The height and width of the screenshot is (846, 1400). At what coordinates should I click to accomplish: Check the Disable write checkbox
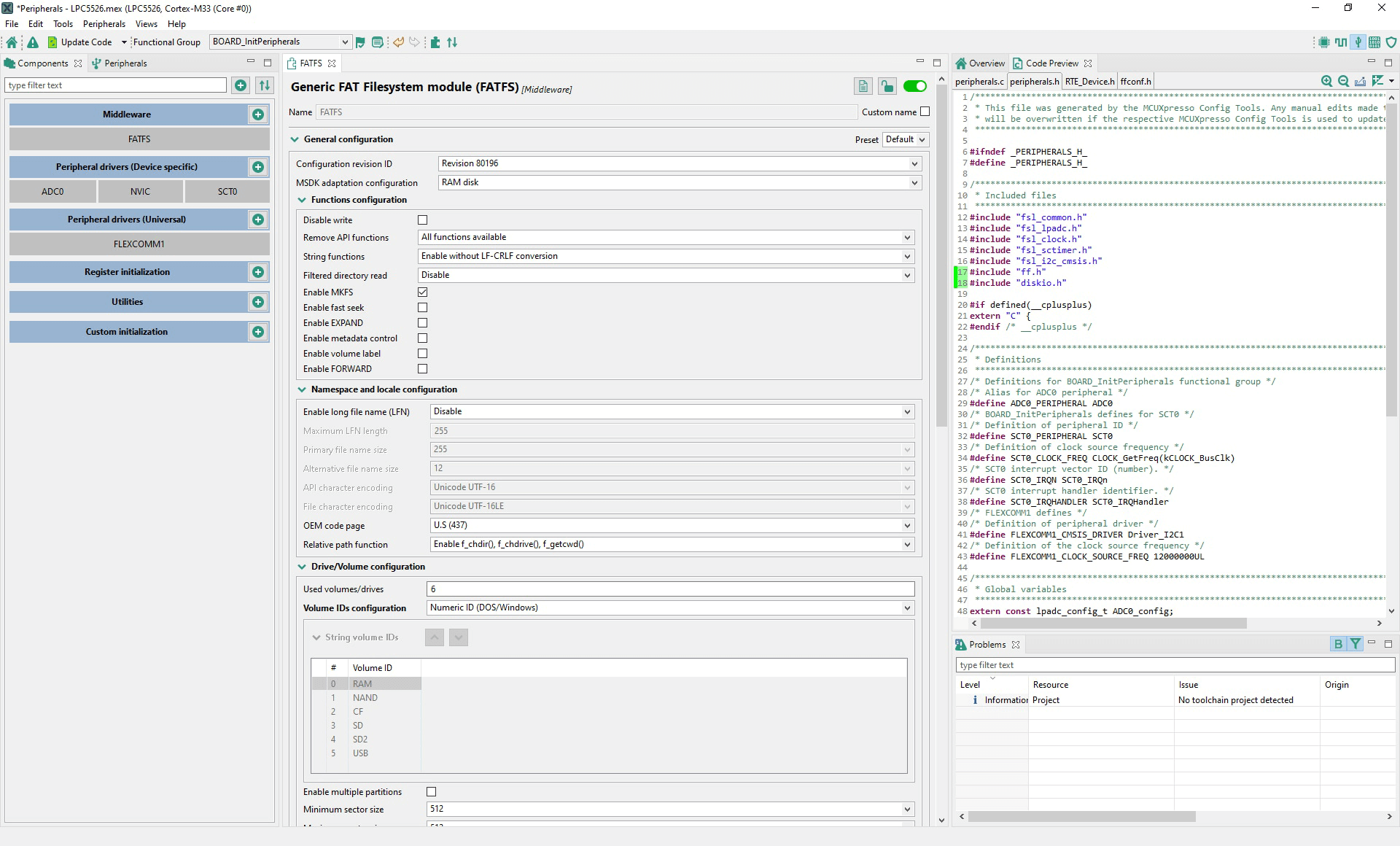click(x=422, y=220)
